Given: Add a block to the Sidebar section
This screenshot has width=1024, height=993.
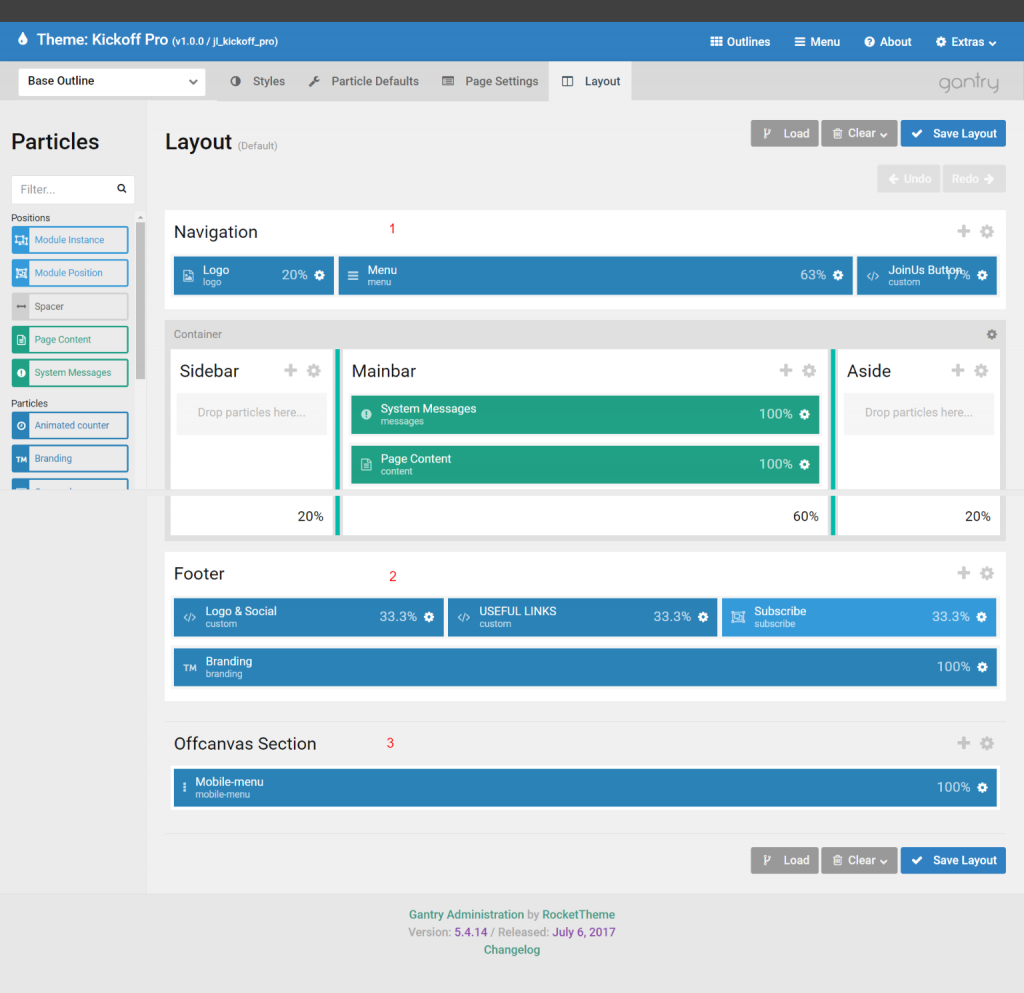Looking at the screenshot, I should [292, 370].
